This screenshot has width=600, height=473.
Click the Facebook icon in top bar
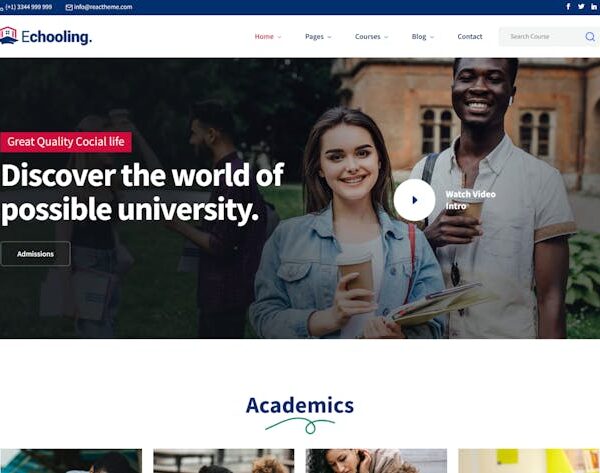tap(568, 7)
